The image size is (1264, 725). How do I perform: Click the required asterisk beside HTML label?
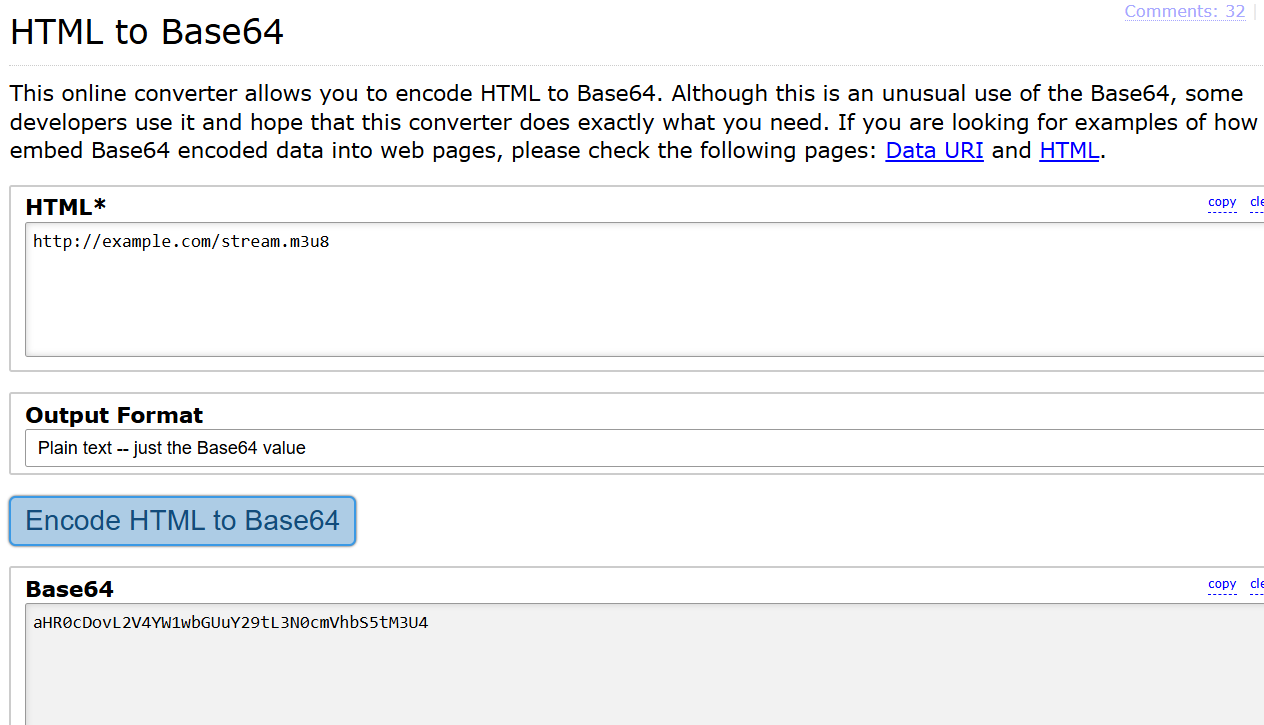[x=99, y=205]
